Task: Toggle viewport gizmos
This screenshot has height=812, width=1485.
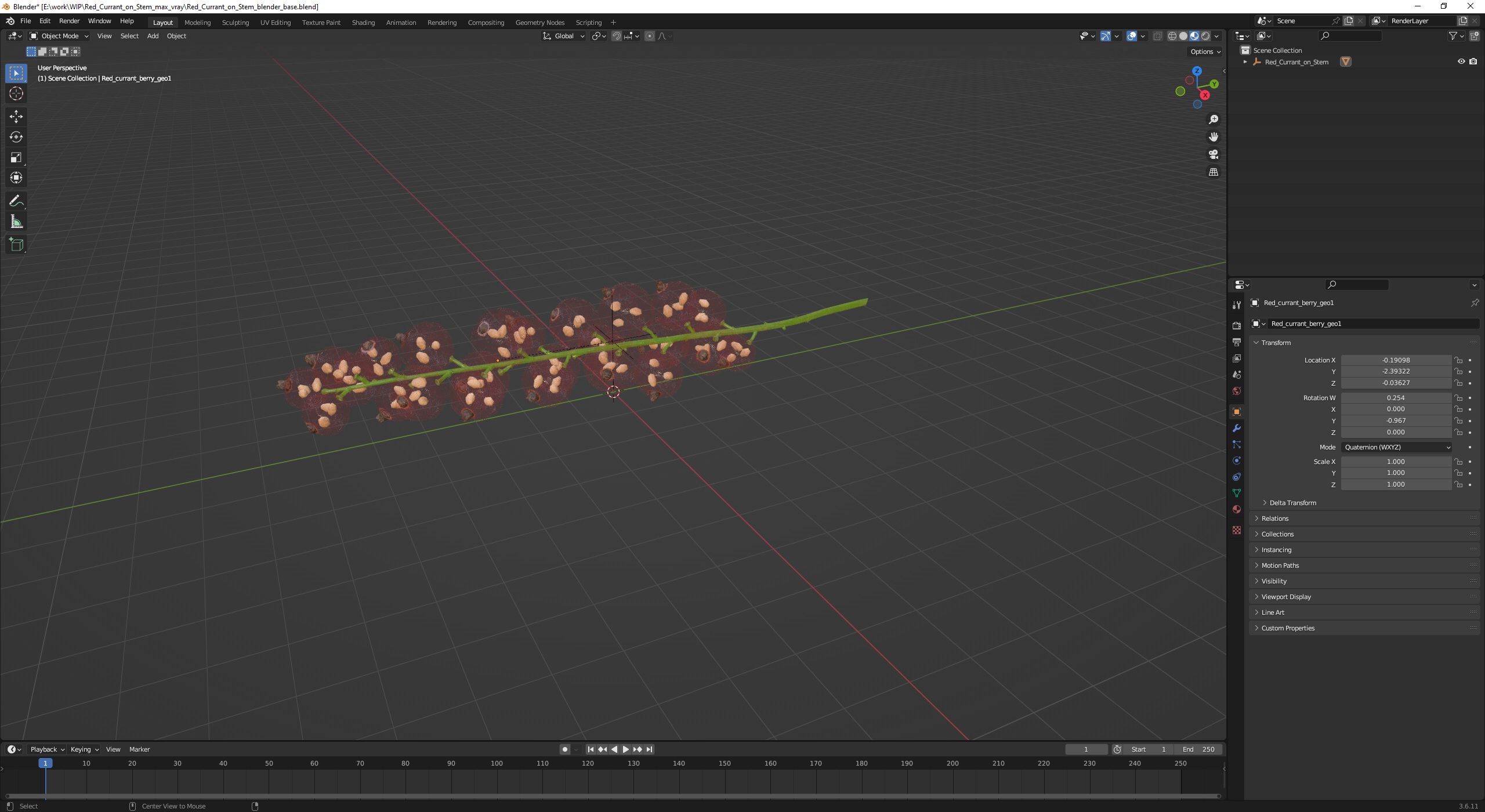Action: 1106,36
